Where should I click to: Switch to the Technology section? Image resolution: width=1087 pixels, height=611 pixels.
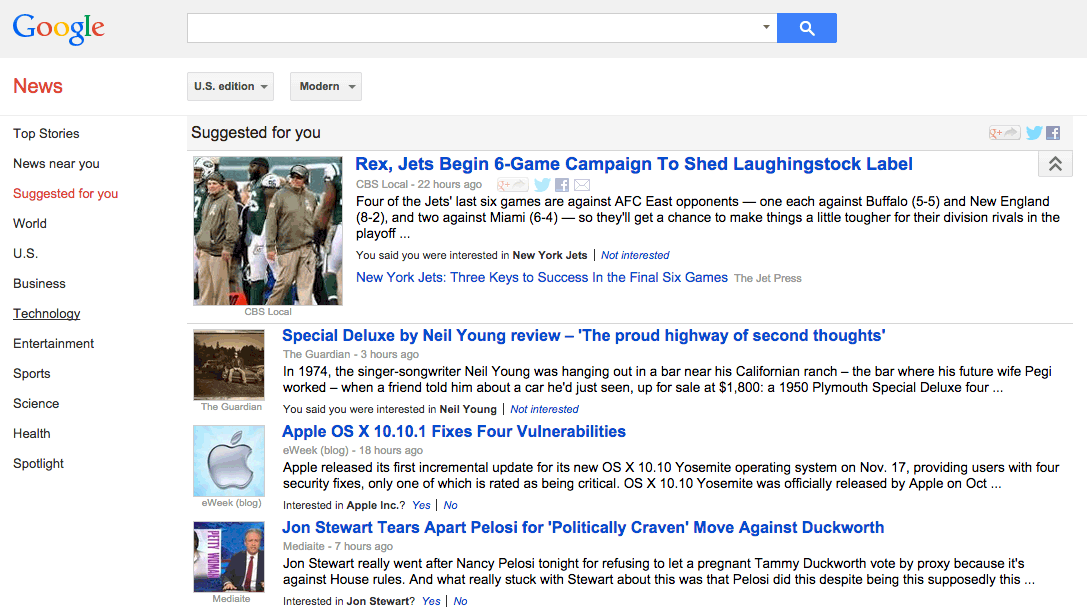(46, 313)
